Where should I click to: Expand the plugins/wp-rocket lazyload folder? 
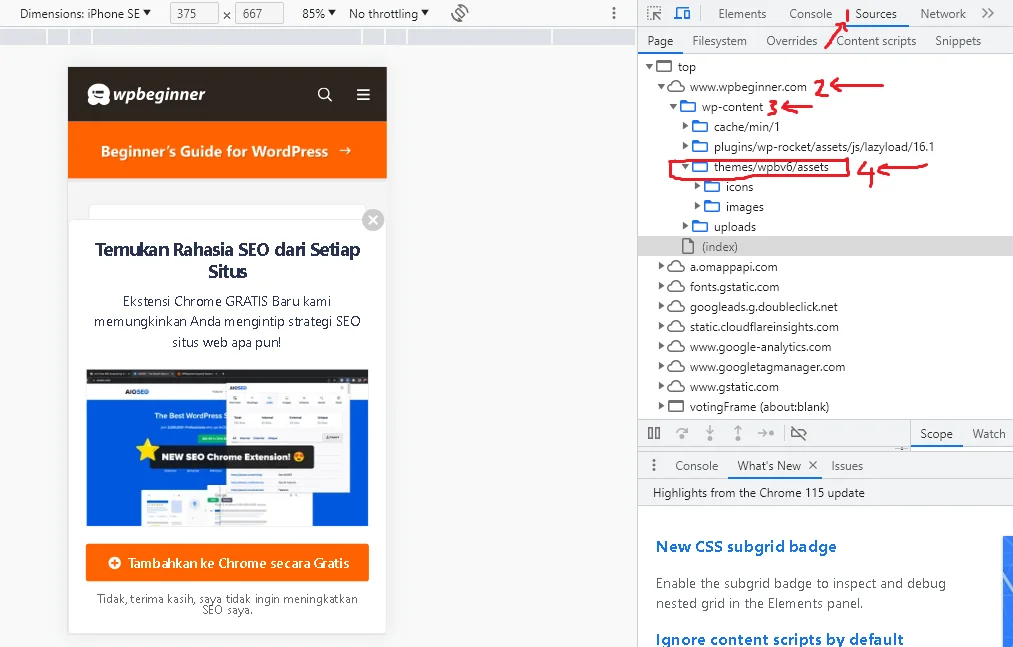tap(685, 147)
